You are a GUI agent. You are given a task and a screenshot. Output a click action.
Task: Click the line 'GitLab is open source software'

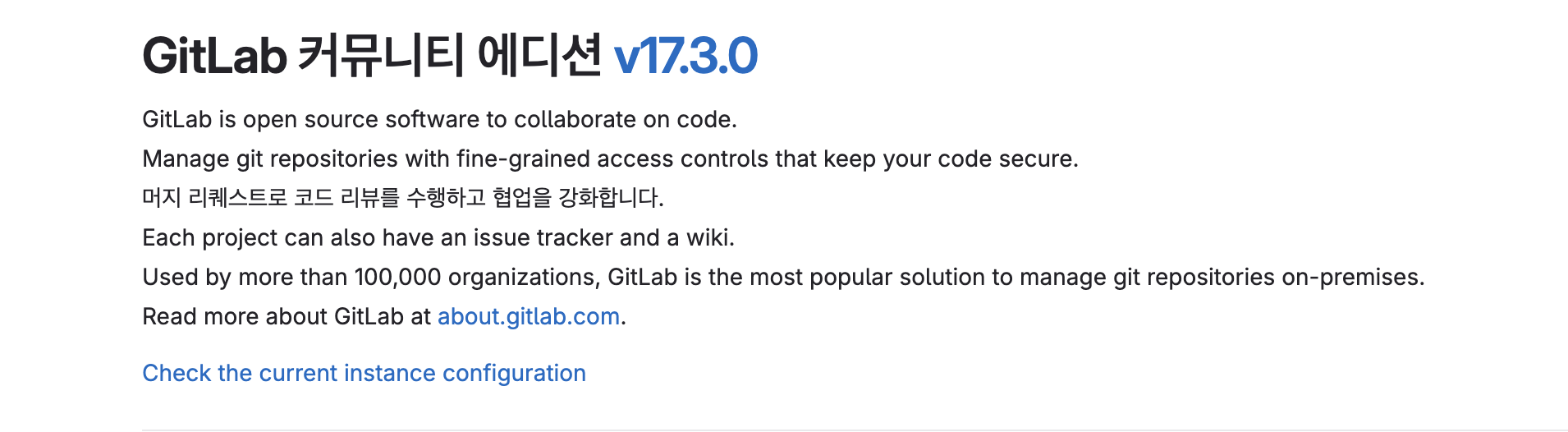click(440, 120)
